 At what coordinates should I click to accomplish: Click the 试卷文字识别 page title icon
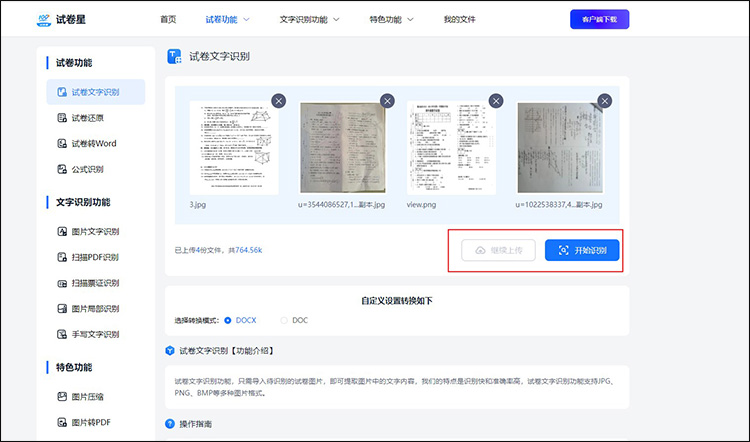tap(174, 56)
